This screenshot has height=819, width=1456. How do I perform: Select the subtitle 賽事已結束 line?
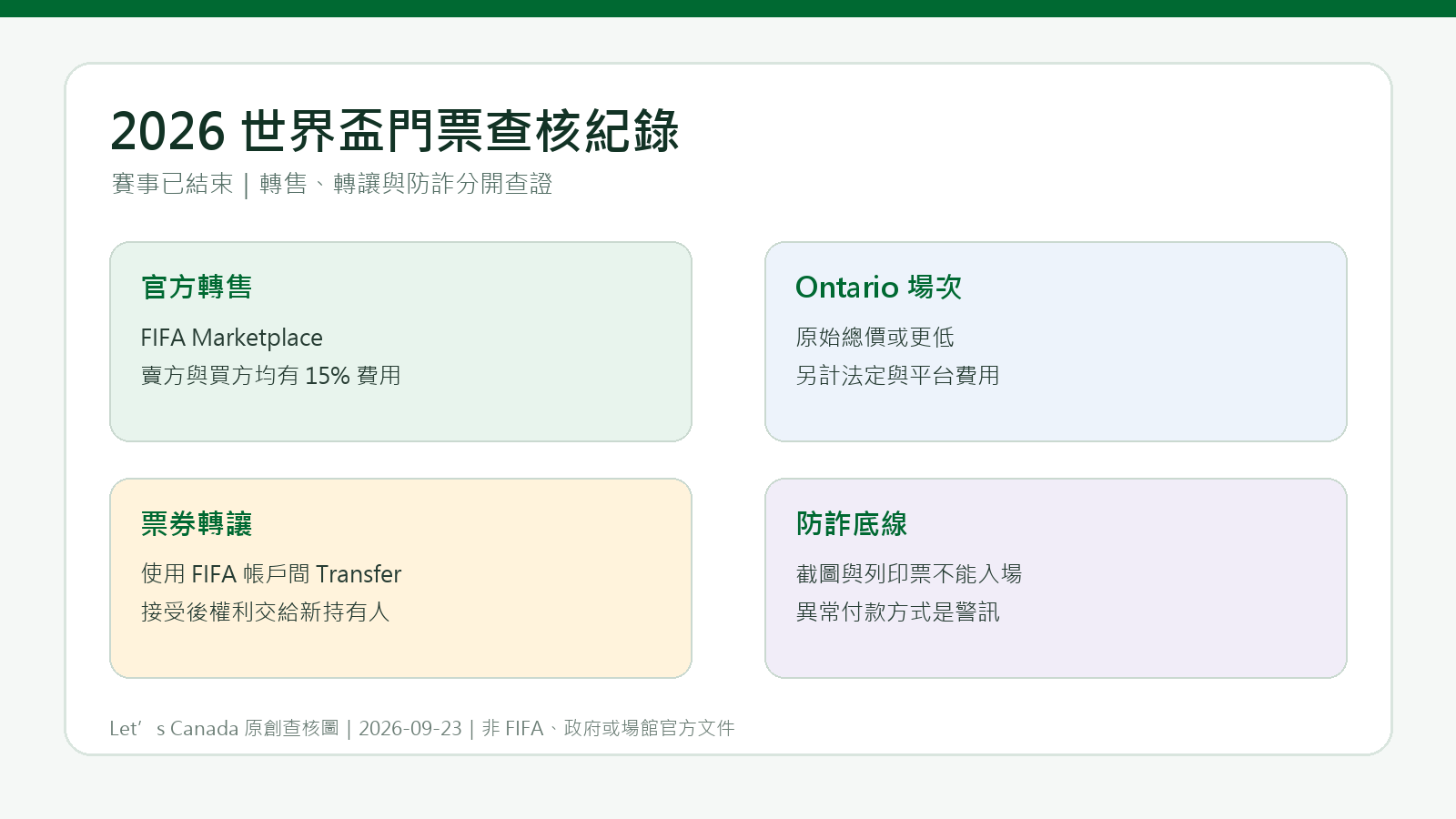click(332, 184)
